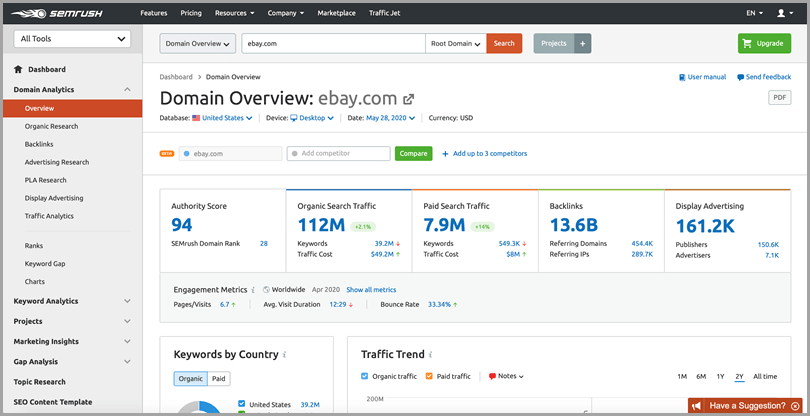810x416 pixels.
Task: Click the Keywords by Country info icon
Action: (285, 355)
